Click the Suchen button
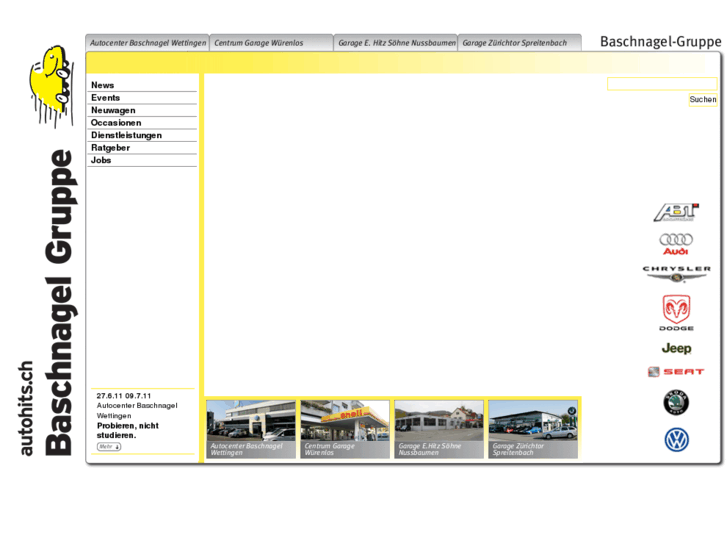Screen dimensions: 727x545 [x=703, y=100]
